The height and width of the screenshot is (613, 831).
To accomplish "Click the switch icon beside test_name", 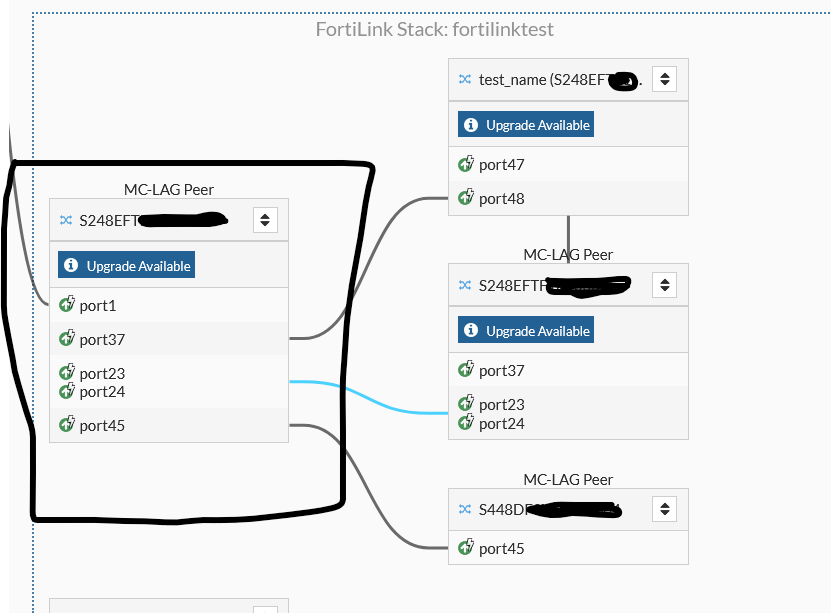I will coord(465,79).
